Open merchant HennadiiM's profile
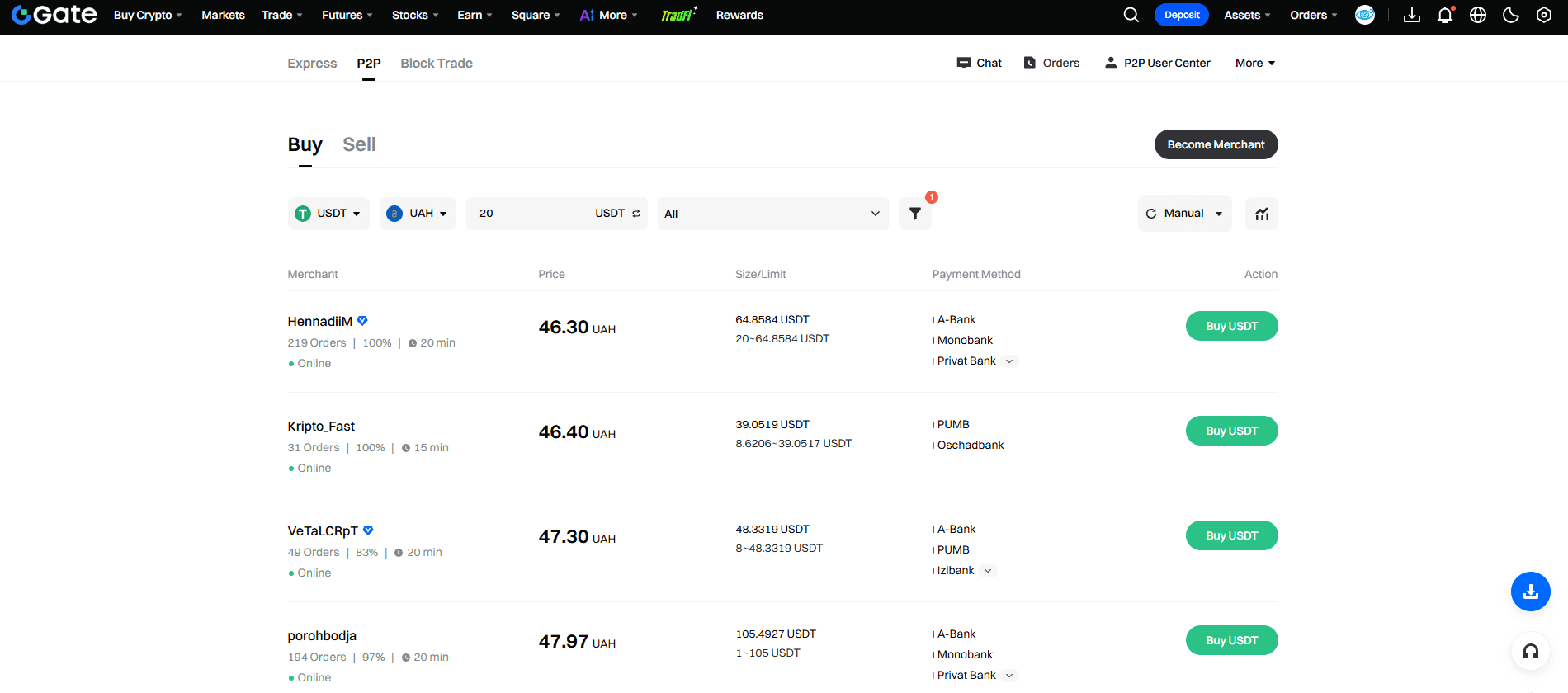 pyautogui.click(x=320, y=321)
